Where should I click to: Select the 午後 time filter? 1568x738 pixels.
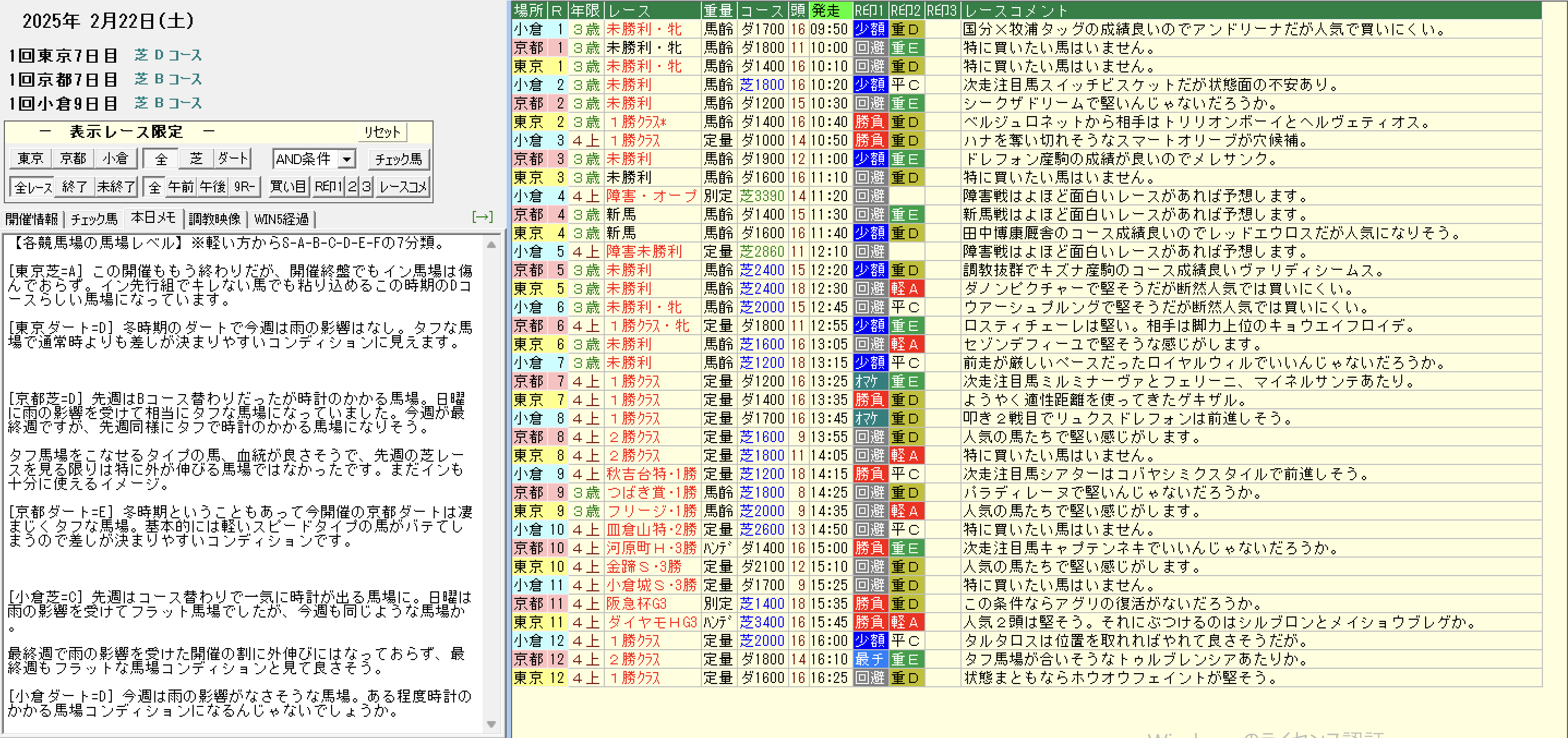tap(213, 186)
